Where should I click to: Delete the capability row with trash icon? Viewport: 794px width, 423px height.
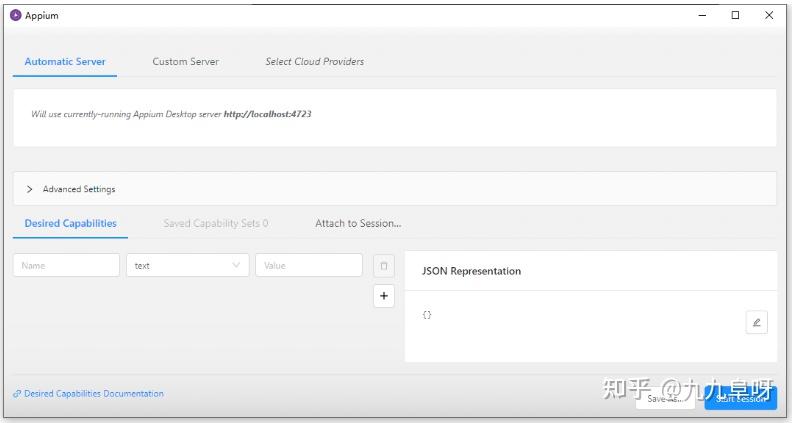click(x=383, y=265)
